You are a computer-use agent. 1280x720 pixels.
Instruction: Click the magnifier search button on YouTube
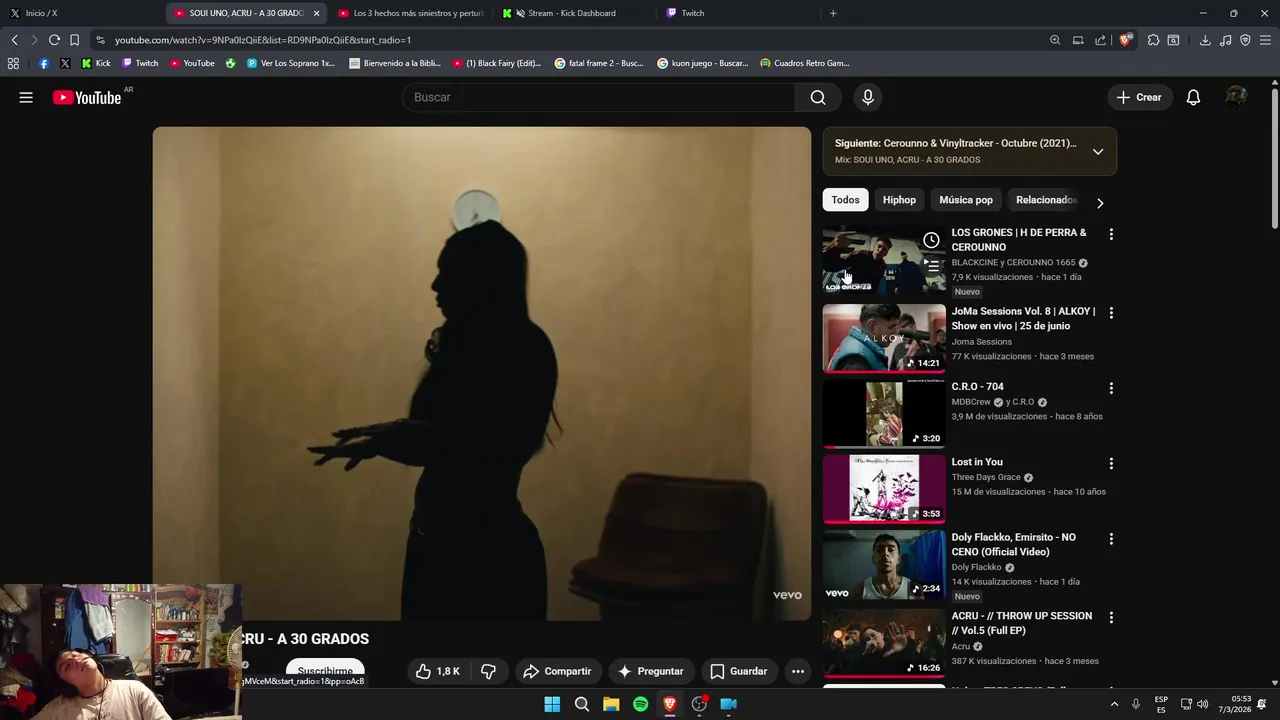click(818, 97)
